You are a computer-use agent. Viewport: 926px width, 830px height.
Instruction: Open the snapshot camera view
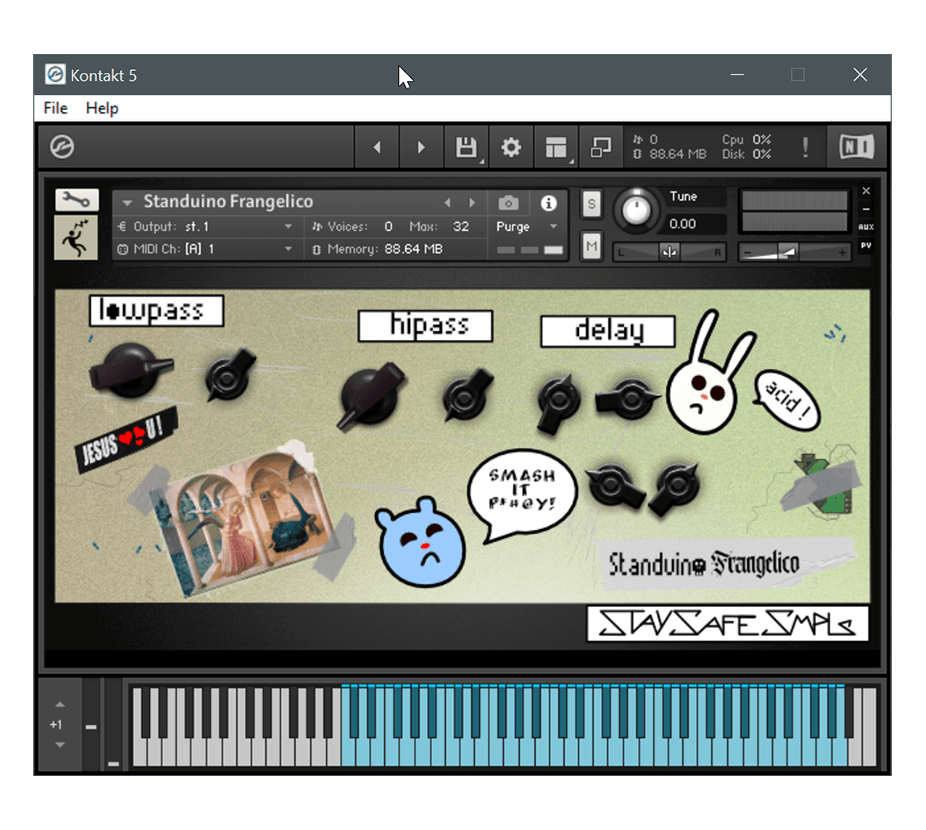click(508, 203)
